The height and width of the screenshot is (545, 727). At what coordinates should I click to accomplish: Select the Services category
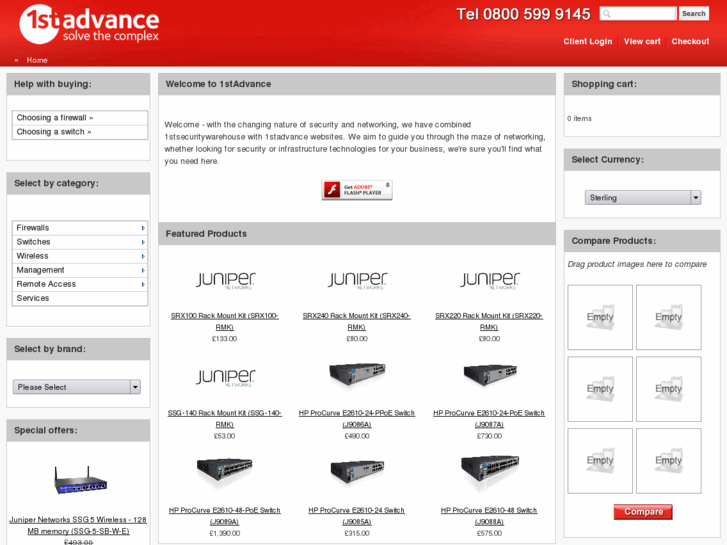point(80,298)
